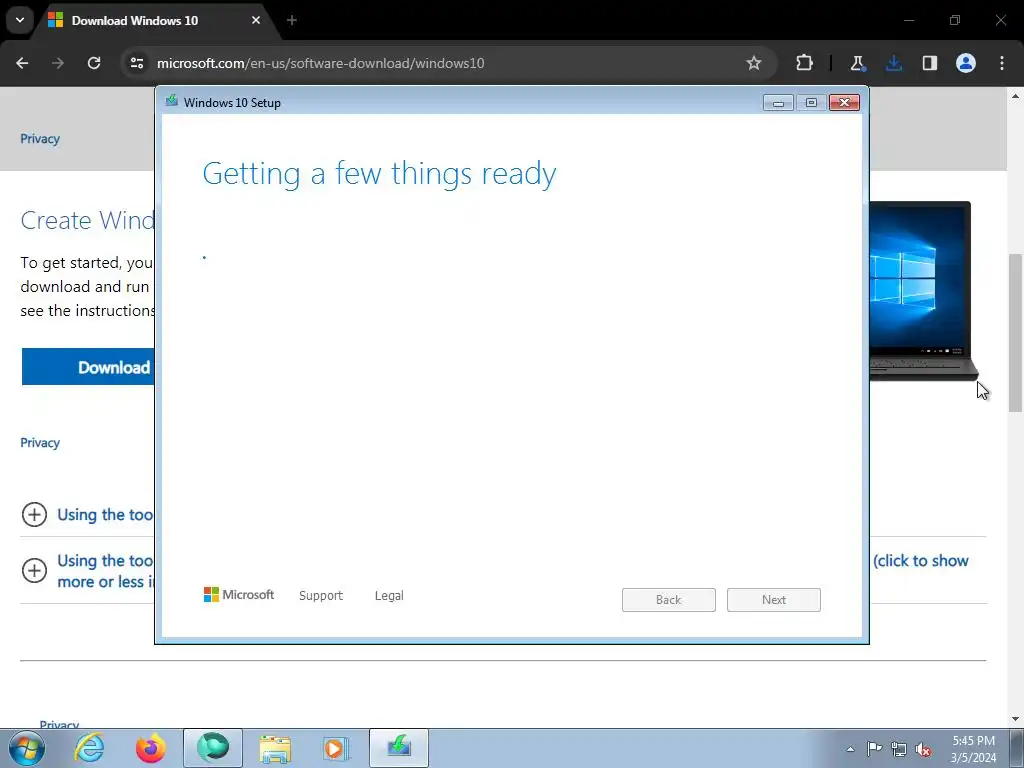This screenshot has width=1024, height=768.
Task: Click the Back button in Setup
Action: (669, 600)
